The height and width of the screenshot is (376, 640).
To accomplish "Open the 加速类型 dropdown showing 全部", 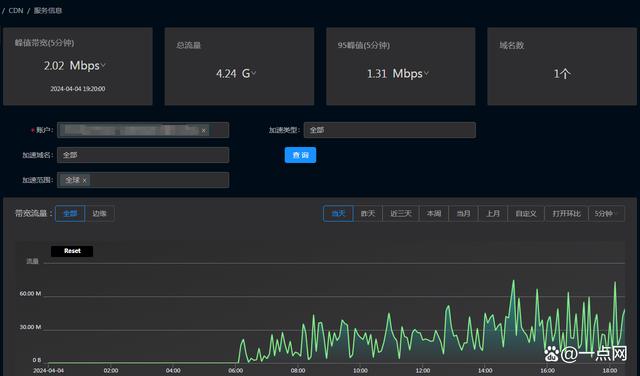I will pyautogui.click(x=390, y=130).
